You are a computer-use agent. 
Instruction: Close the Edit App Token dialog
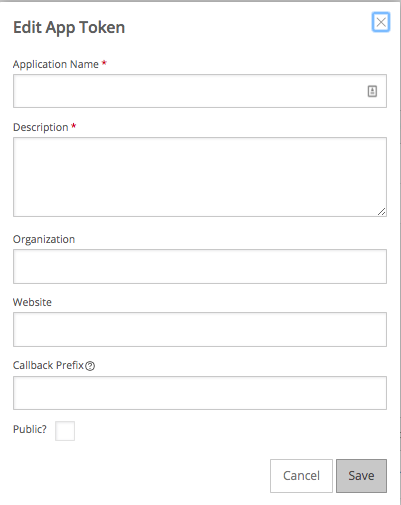tap(381, 22)
